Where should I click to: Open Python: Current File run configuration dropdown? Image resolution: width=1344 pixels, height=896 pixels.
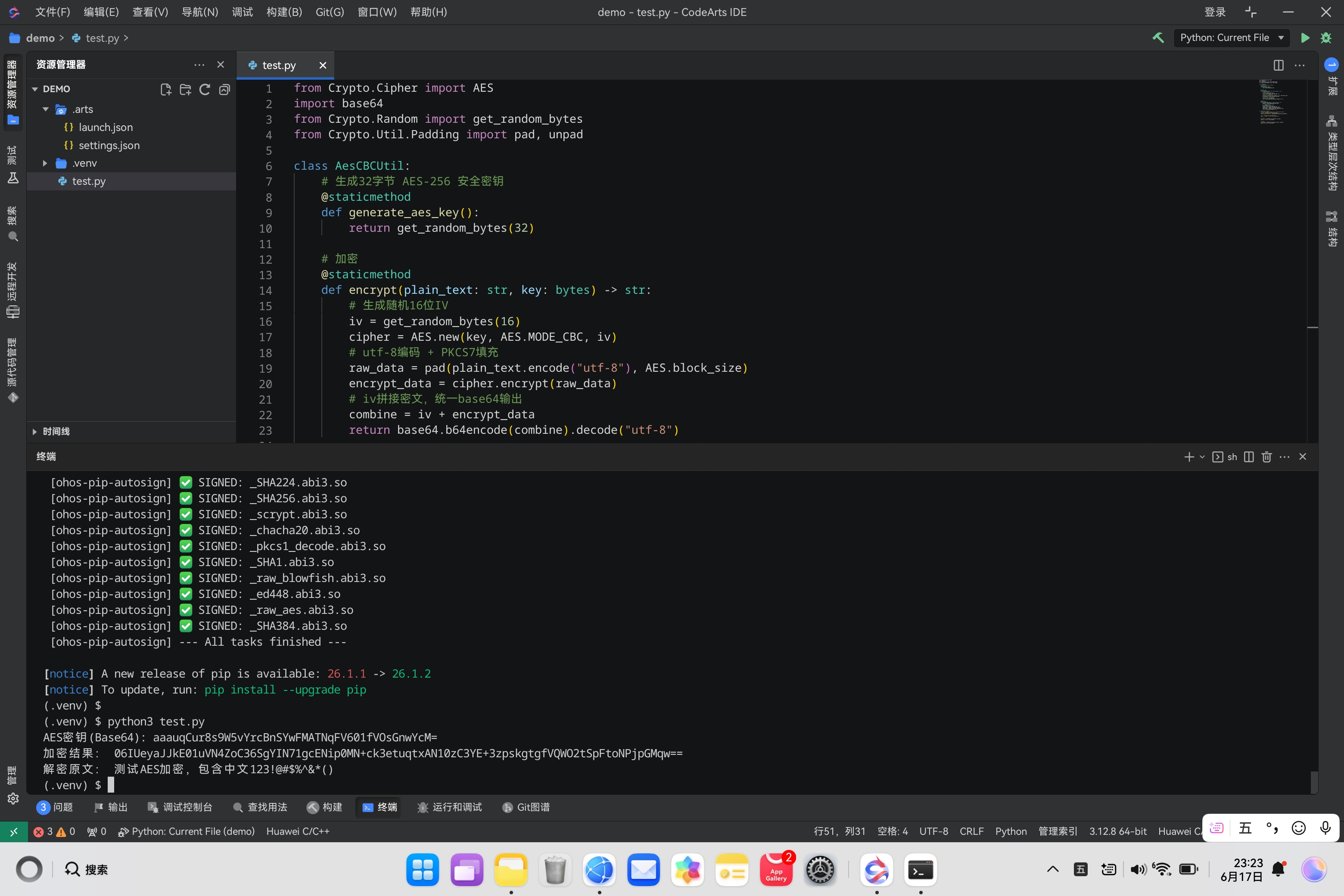pyautogui.click(x=1232, y=38)
